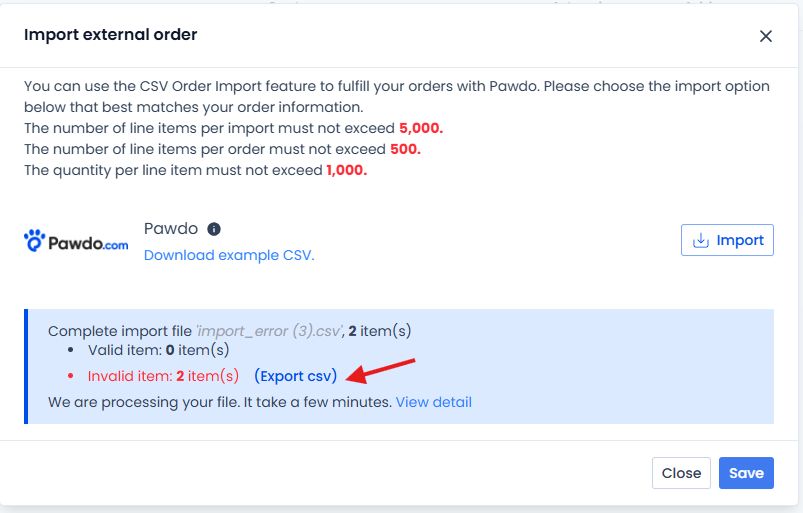The width and height of the screenshot is (803, 513).
Task: Open the Download example CSV link
Action: click(x=229, y=255)
